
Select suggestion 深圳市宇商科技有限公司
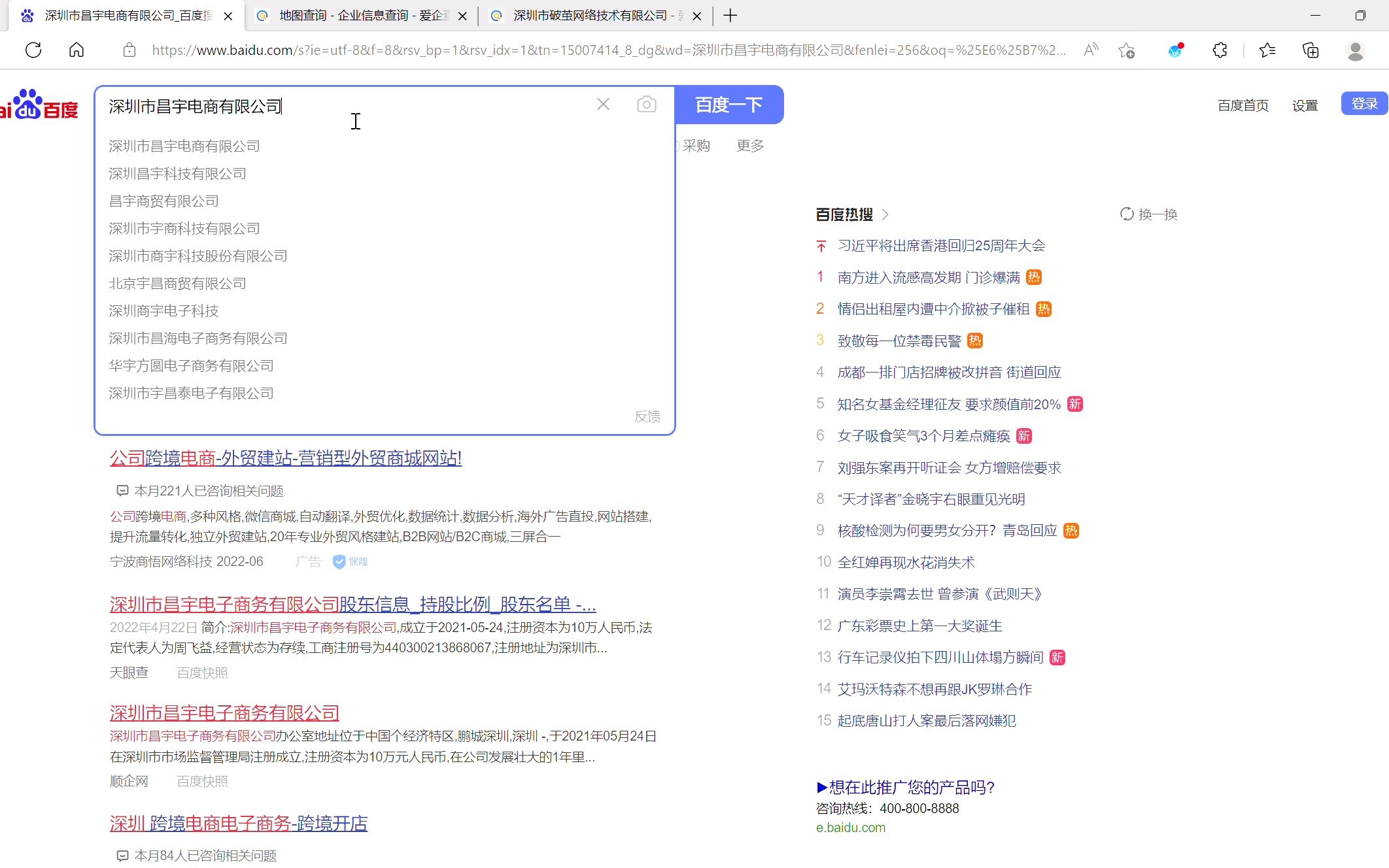(x=184, y=229)
